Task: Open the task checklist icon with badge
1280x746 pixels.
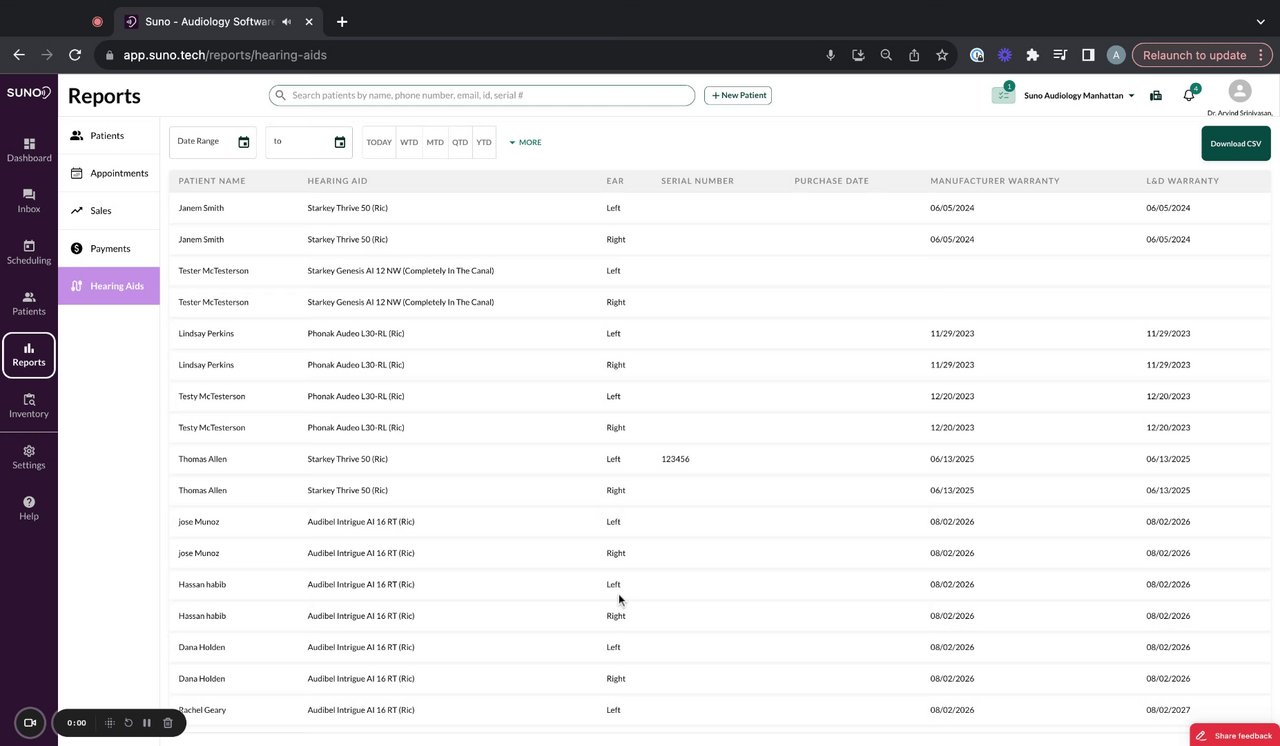Action: click(1003, 95)
